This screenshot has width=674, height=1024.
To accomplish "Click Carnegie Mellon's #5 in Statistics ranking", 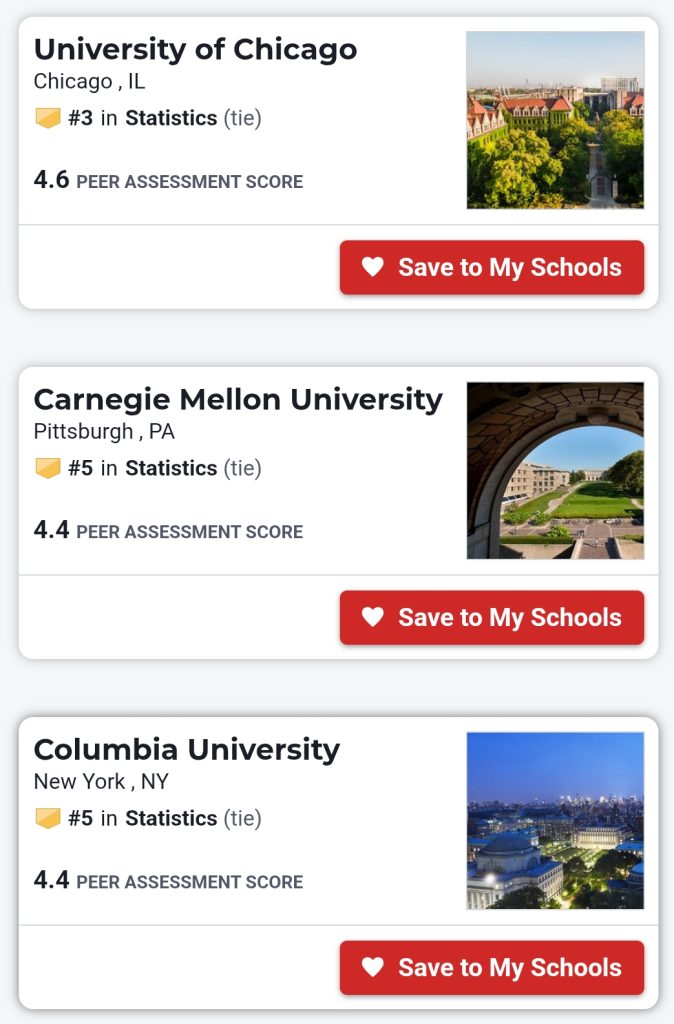I will pos(143,468).
